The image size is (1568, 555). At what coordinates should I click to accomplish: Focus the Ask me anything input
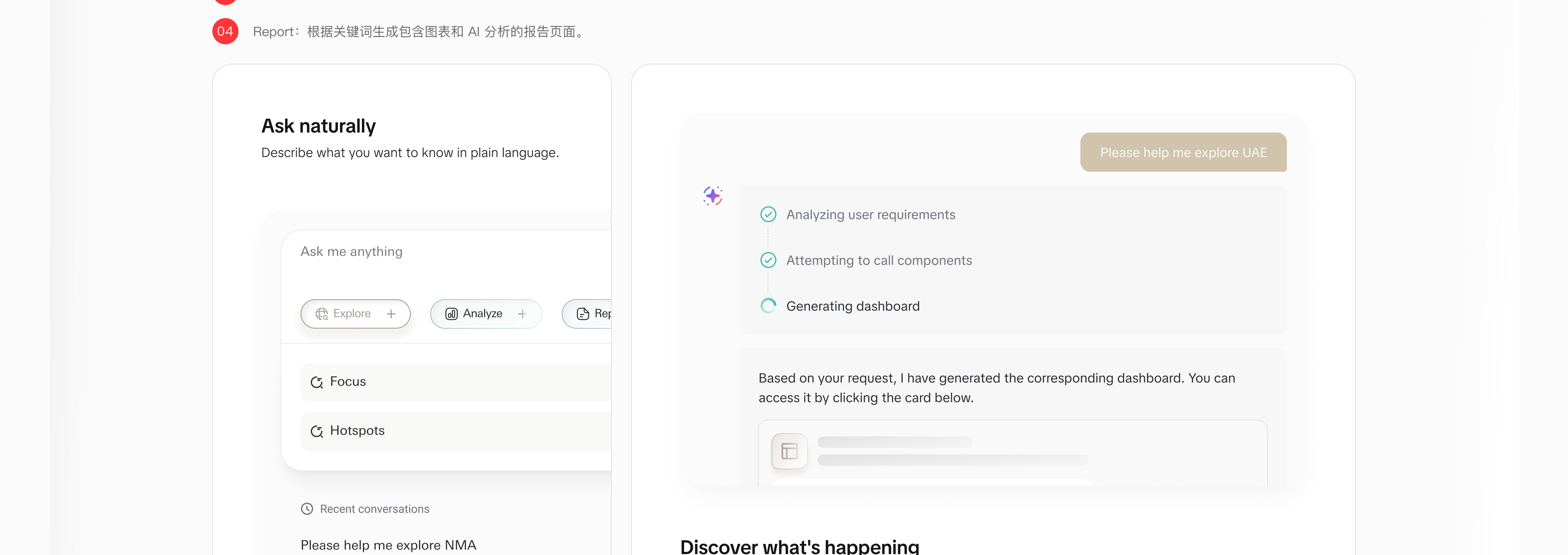(446, 251)
